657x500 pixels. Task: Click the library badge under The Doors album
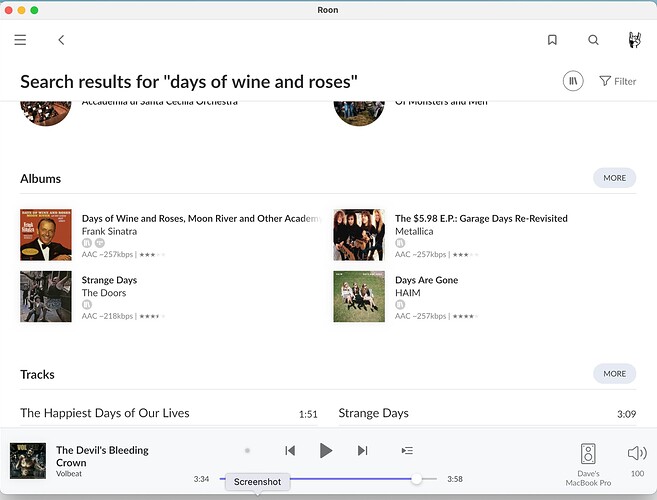pyautogui.click(x=87, y=304)
